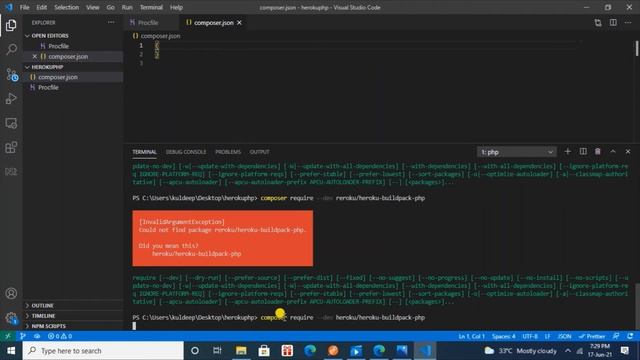Screen dimensions: 640x360
Task: Open the View menu
Action: pyautogui.click(x=93, y=7)
